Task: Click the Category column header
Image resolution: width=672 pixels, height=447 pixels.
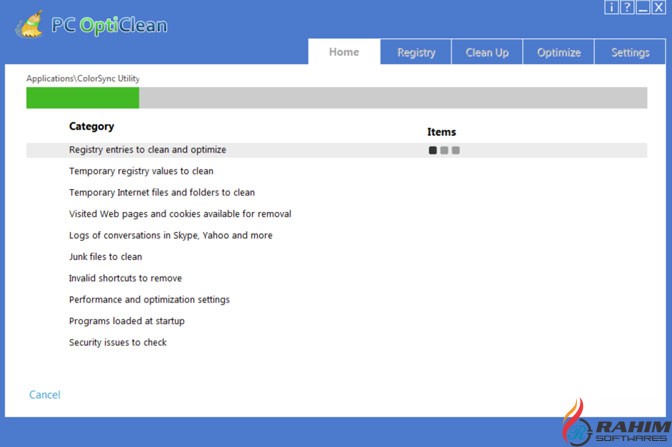Action: coord(91,126)
